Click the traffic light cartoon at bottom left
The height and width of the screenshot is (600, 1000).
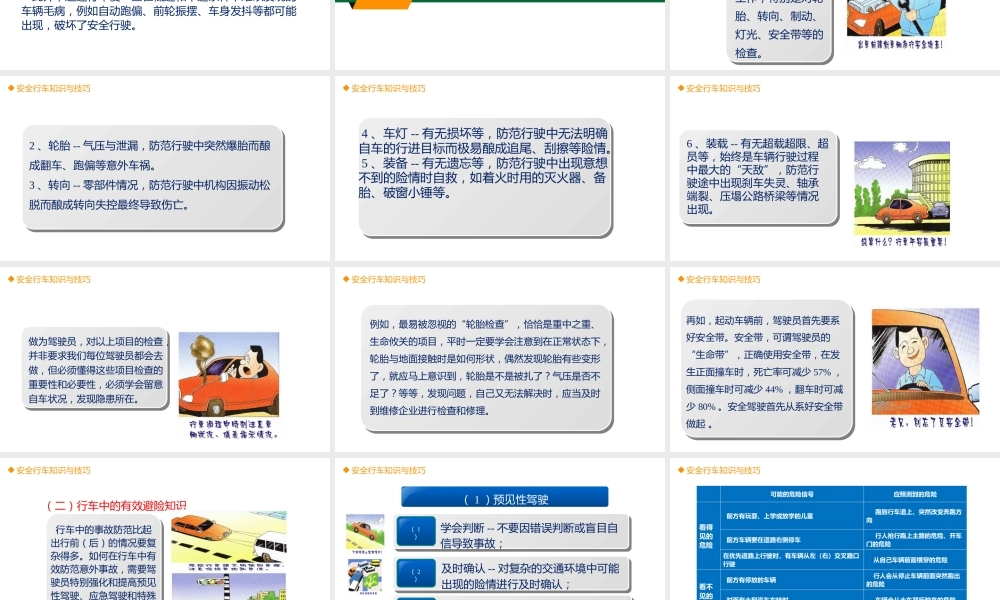coord(229,587)
